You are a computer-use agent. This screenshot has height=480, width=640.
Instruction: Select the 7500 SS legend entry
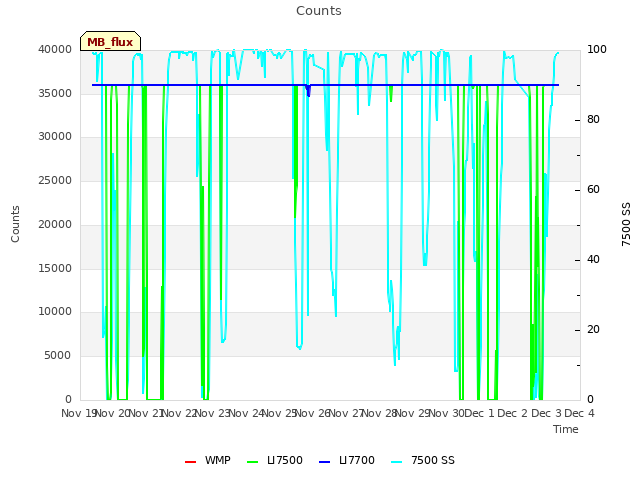point(423,460)
